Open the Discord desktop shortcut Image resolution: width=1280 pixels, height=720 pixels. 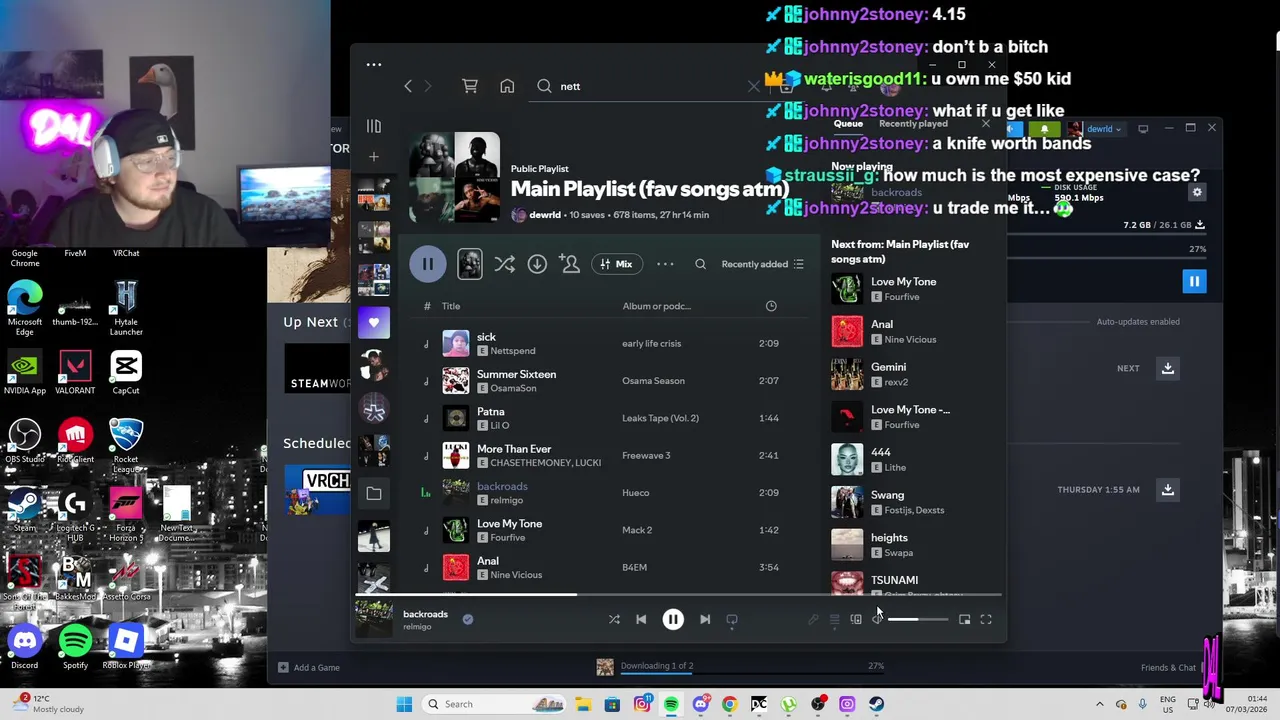(25, 646)
